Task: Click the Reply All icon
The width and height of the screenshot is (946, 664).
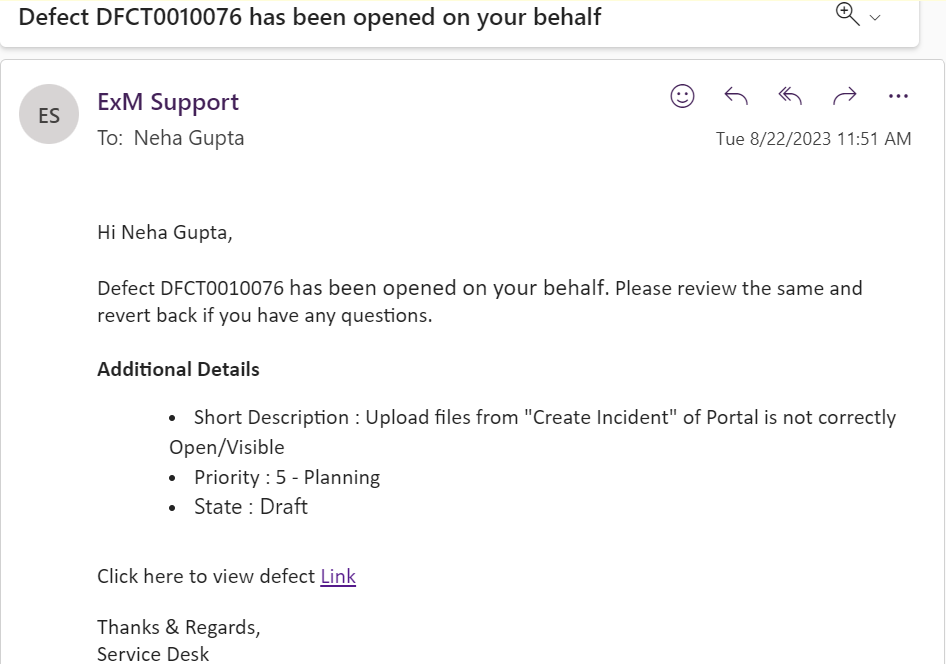Action: click(x=790, y=96)
